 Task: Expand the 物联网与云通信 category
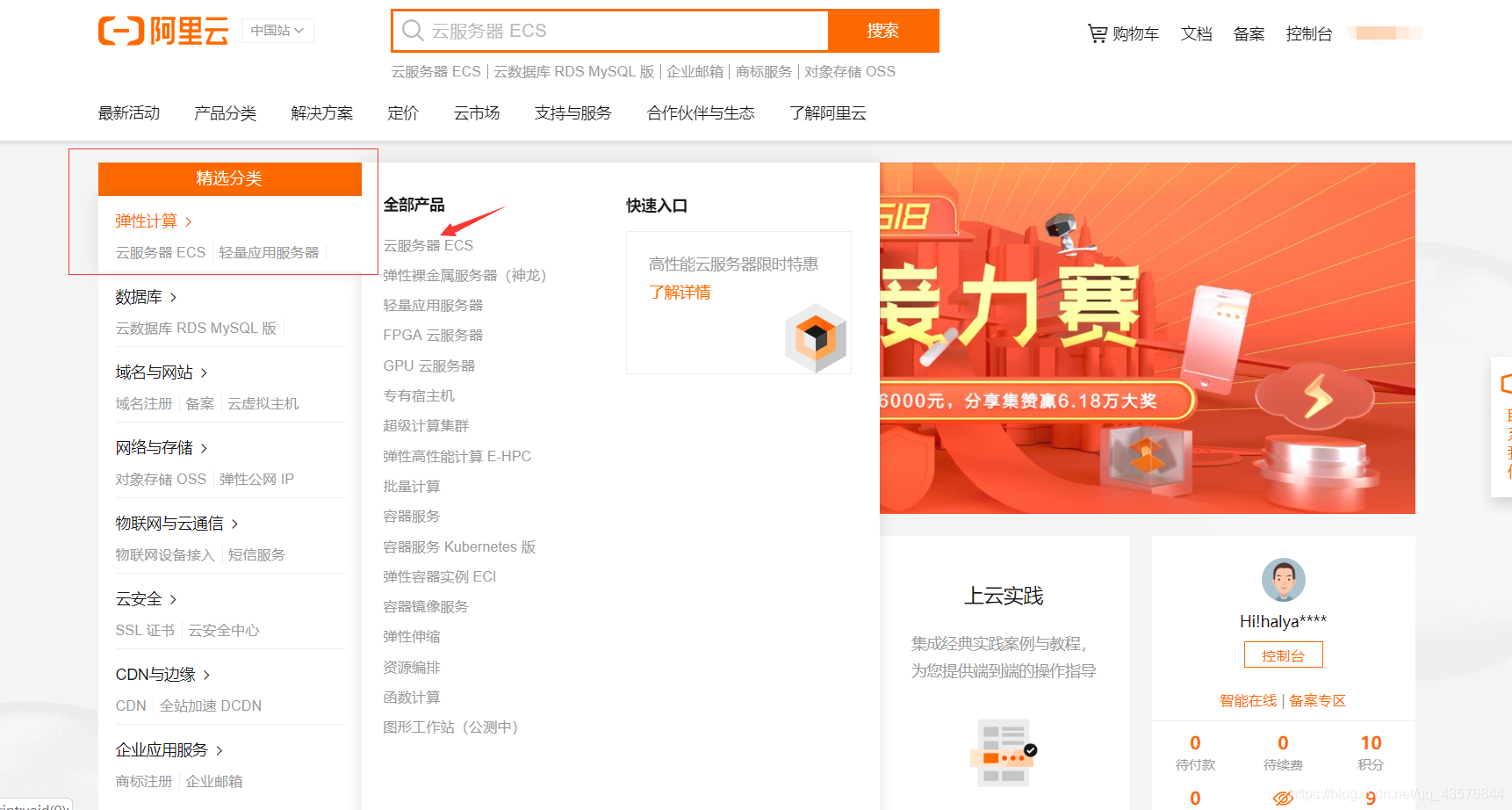coord(177,524)
